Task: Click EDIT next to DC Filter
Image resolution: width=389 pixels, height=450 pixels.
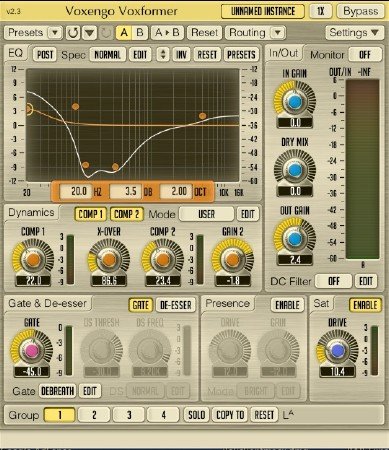Action: point(366,281)
